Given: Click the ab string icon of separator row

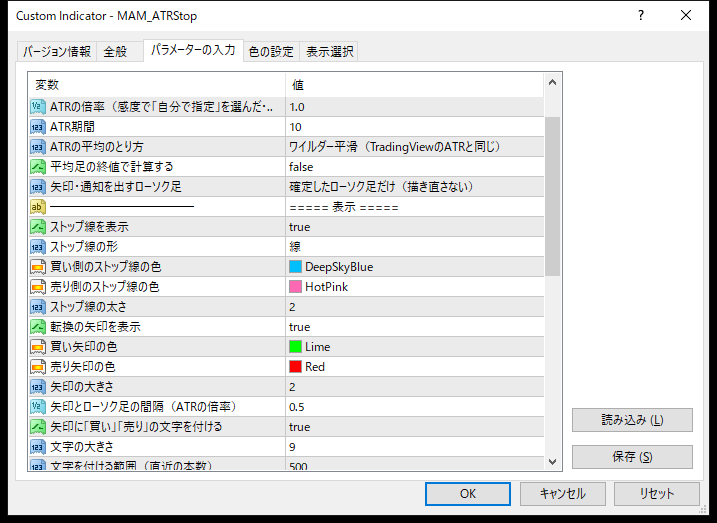Looking at the screenshot, I should [38, 207].
